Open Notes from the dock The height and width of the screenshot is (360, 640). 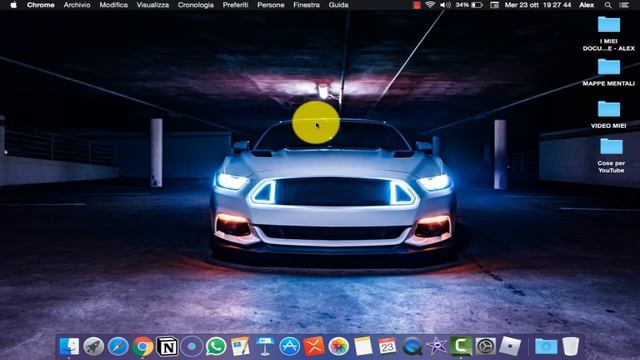(363, 347)
